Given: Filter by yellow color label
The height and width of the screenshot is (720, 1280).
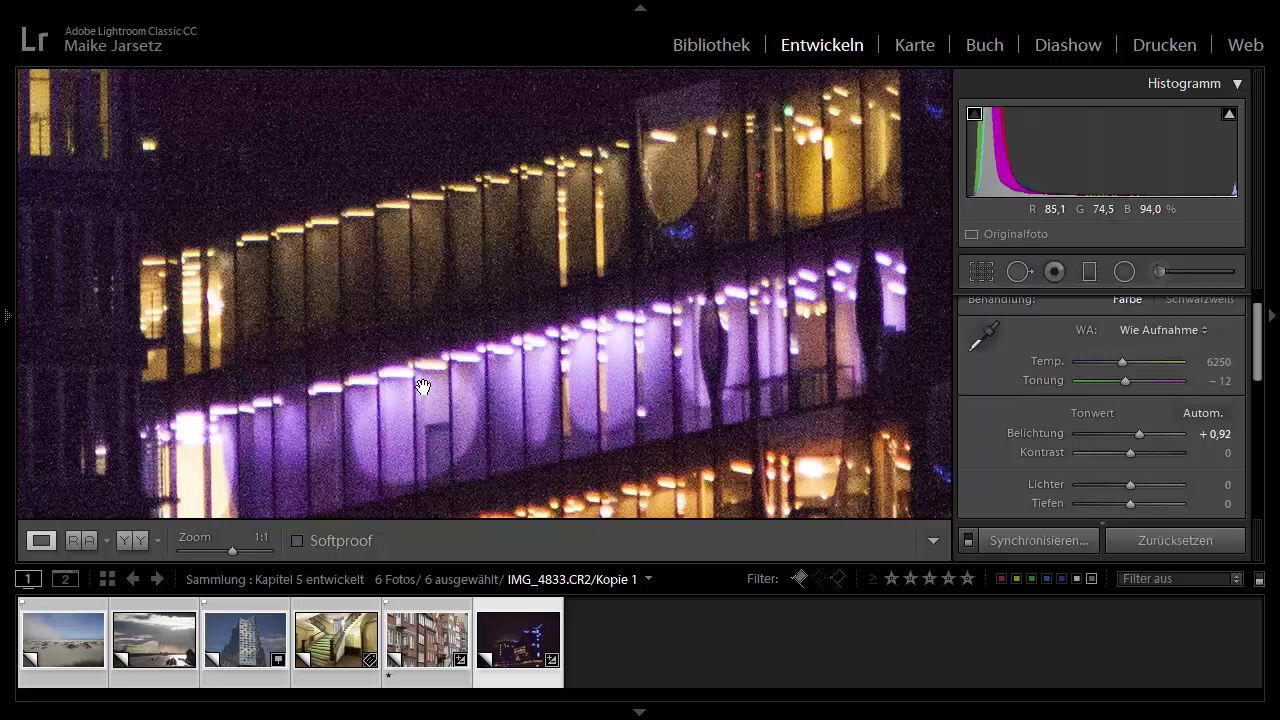Looking at the screenshot, I should (1016, 579).
